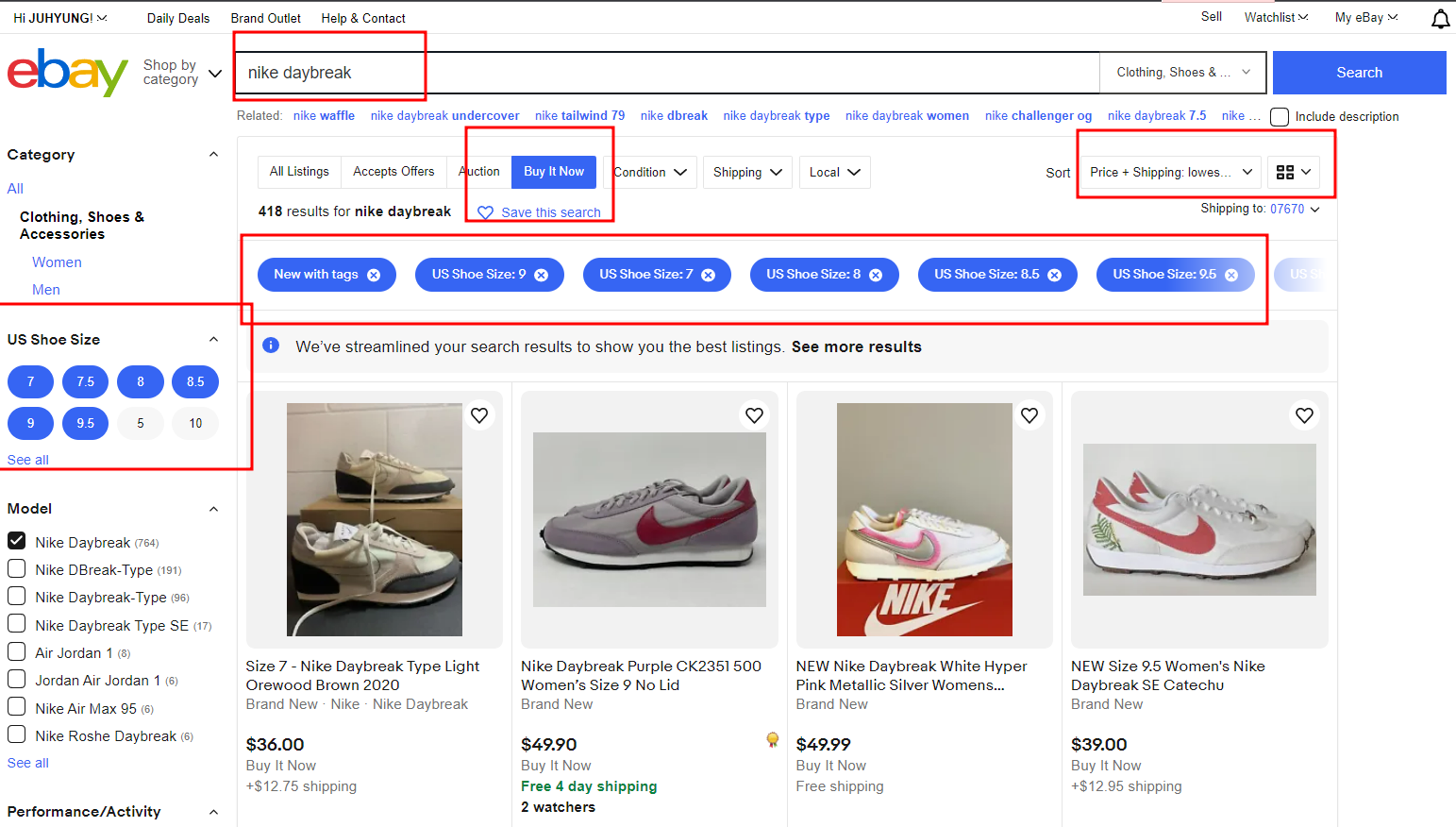Toggle shoe size 7.5 filter
This screenshot has height=827, width=1456.
(86, 381)
